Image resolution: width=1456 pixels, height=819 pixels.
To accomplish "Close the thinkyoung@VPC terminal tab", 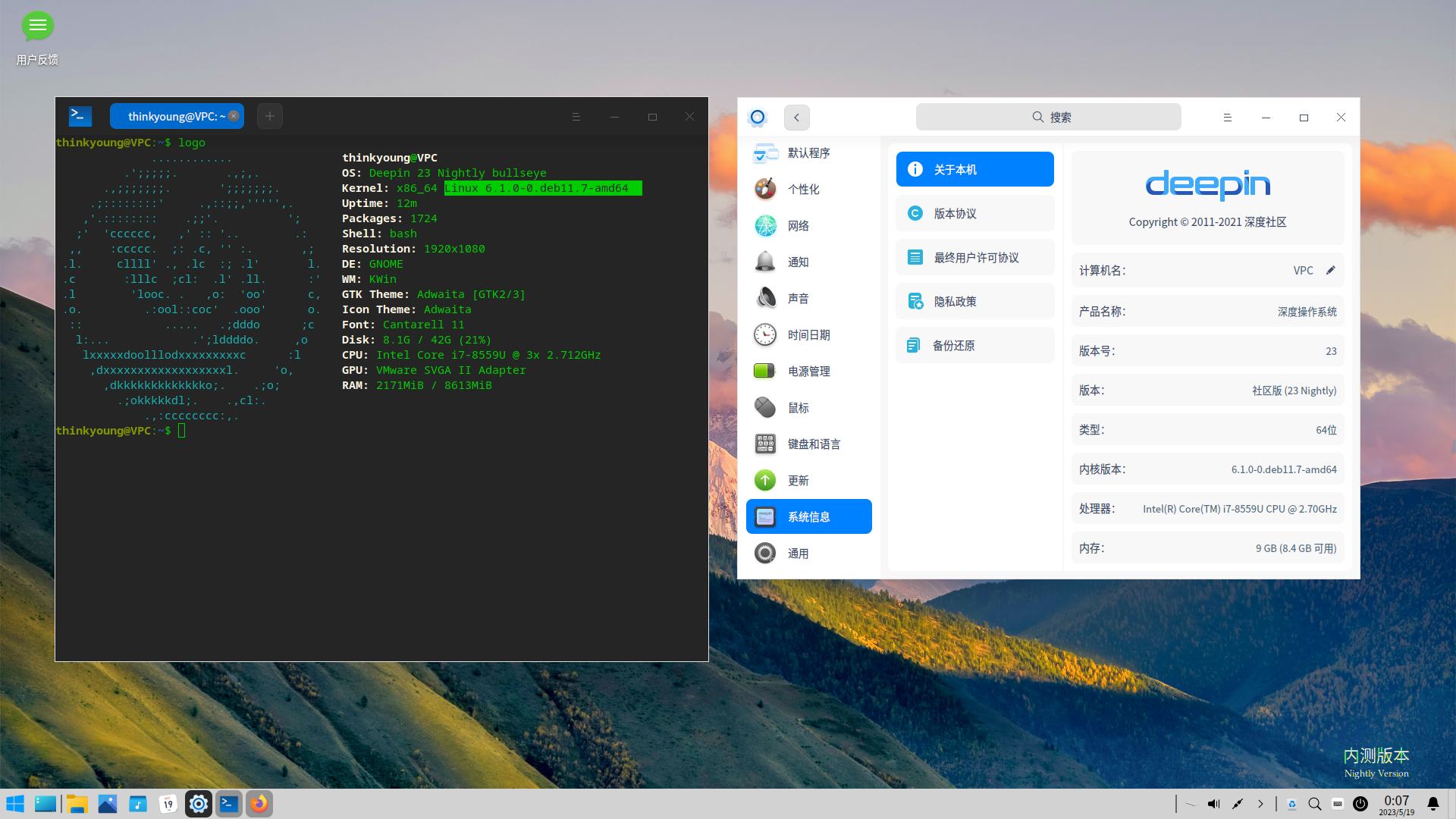I will 234,116.
